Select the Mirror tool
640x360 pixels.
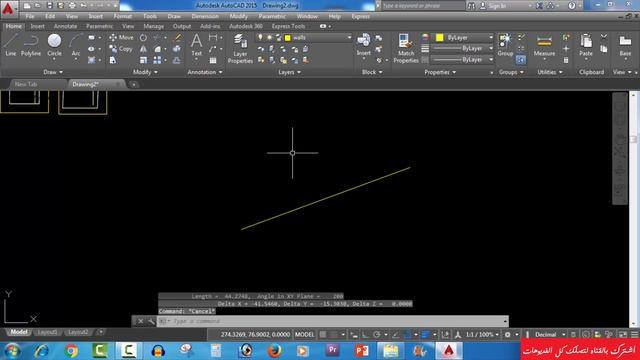point(143,49)
